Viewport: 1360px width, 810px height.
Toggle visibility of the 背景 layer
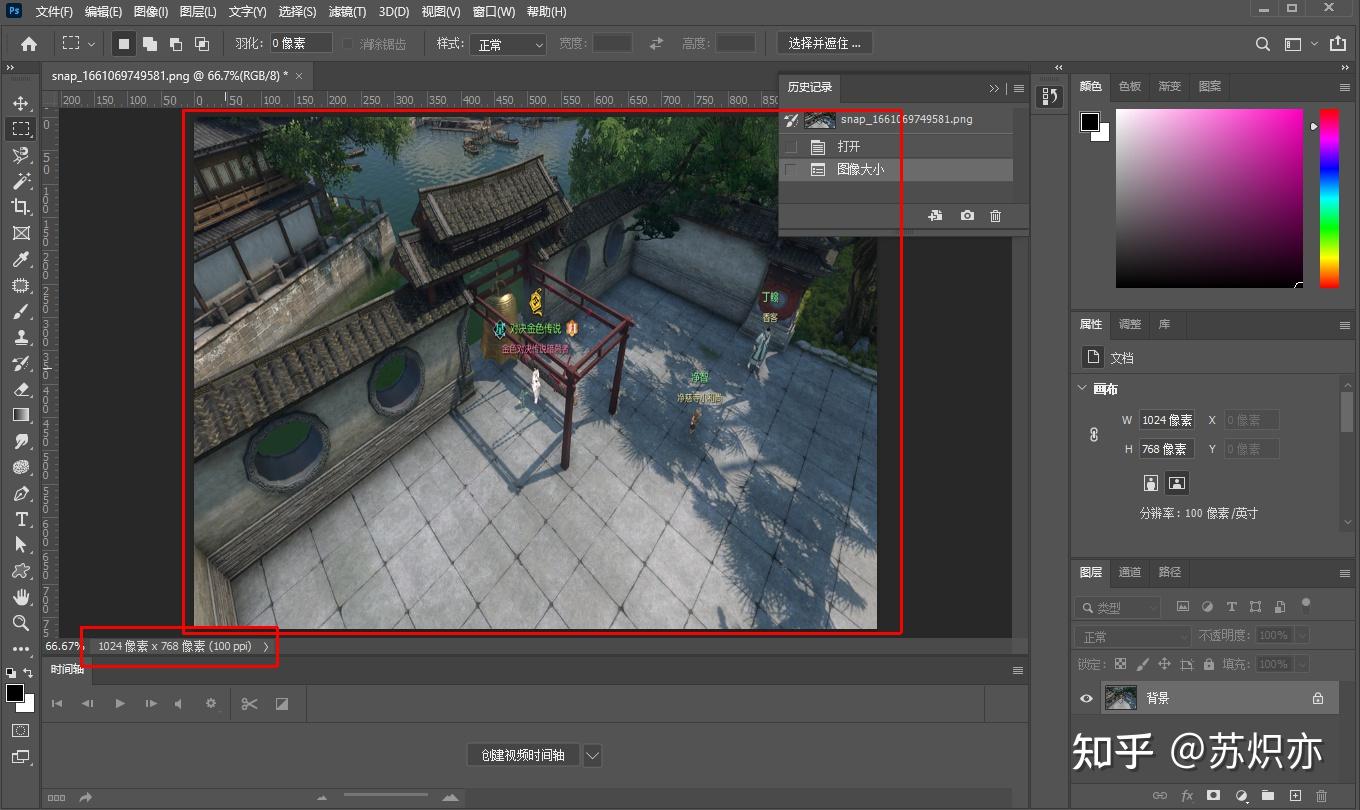coord(1086,699)
